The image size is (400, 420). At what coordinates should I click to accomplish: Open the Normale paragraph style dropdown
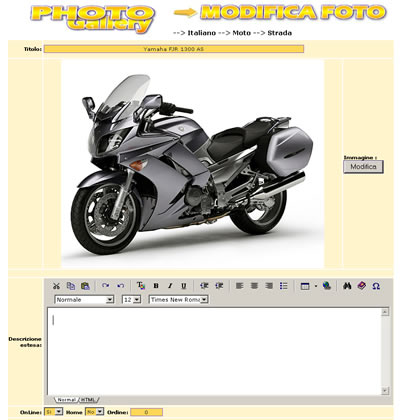tap(84, 300)
